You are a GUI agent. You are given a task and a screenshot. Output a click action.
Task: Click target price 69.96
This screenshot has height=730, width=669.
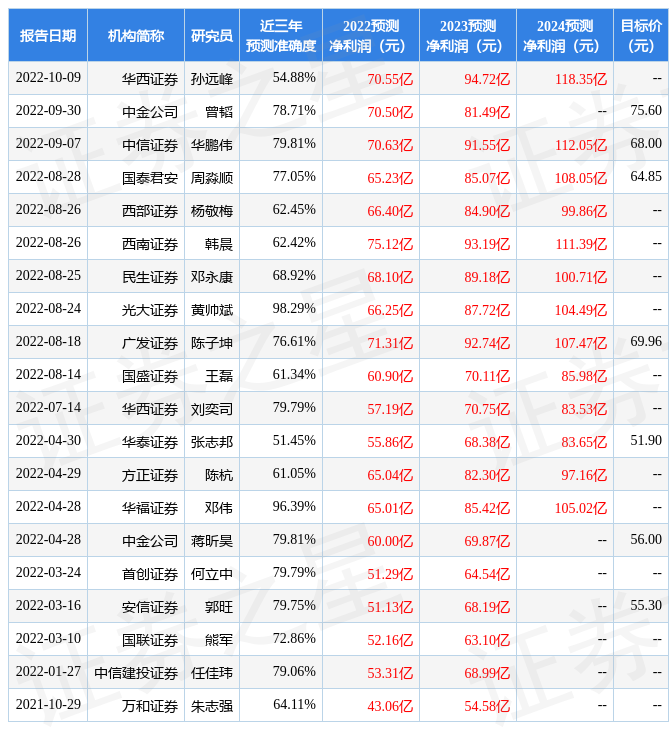click(x=646, y=342)
